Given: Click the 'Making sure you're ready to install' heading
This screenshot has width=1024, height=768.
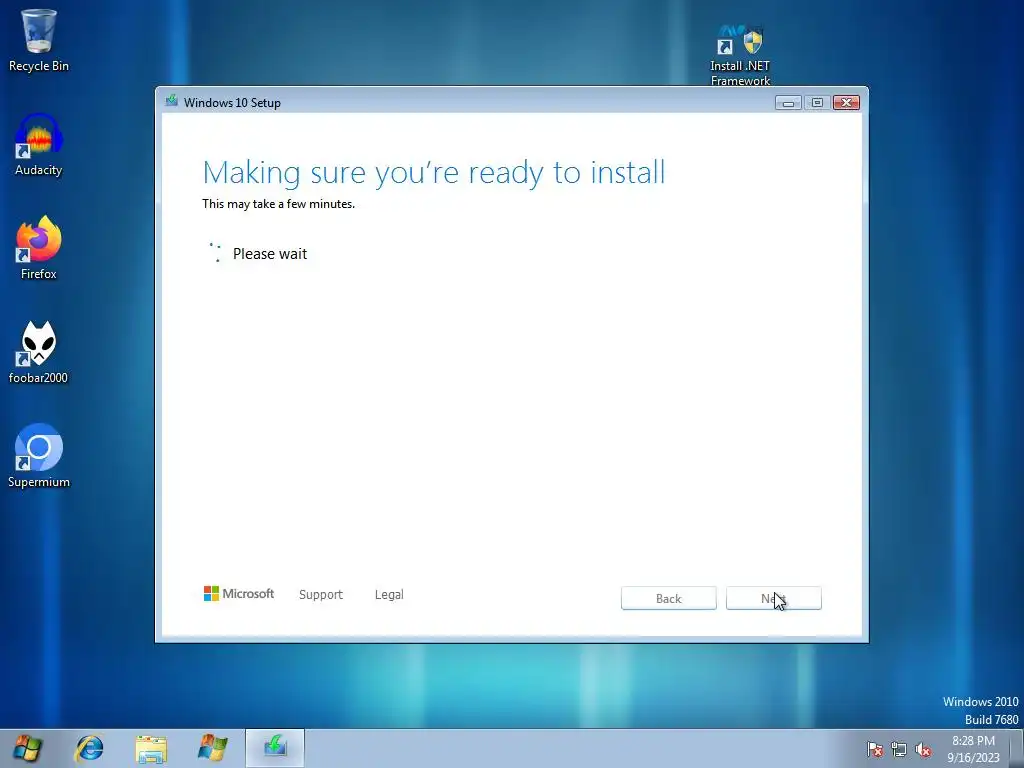Looking at the screenshot, I should coord(434,173).
